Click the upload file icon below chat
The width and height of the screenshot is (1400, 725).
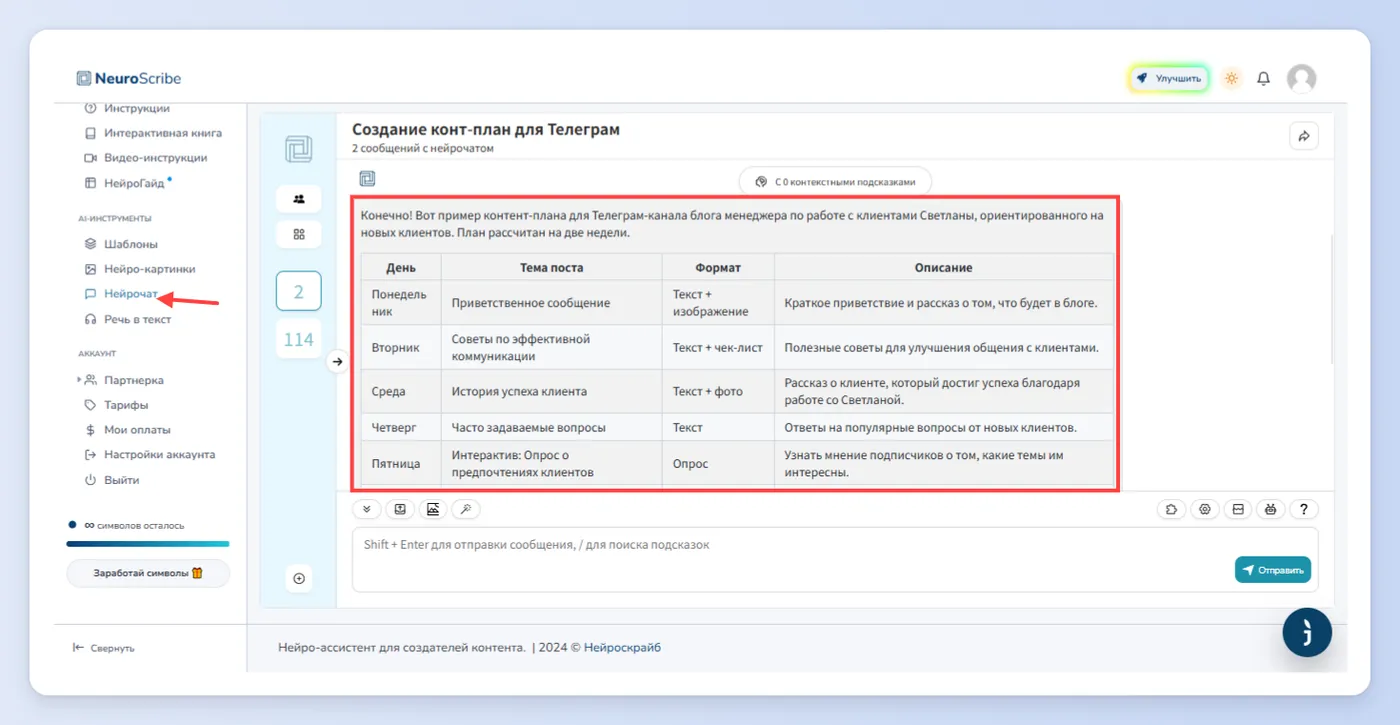pos(400,509)
